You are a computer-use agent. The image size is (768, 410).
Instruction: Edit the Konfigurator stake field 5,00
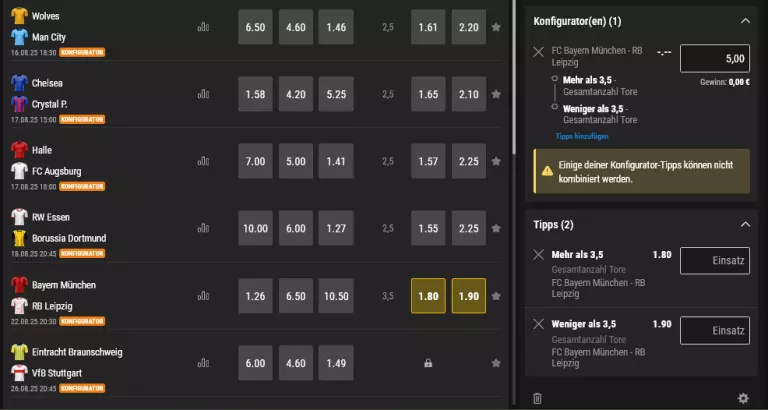pos(715,59)
